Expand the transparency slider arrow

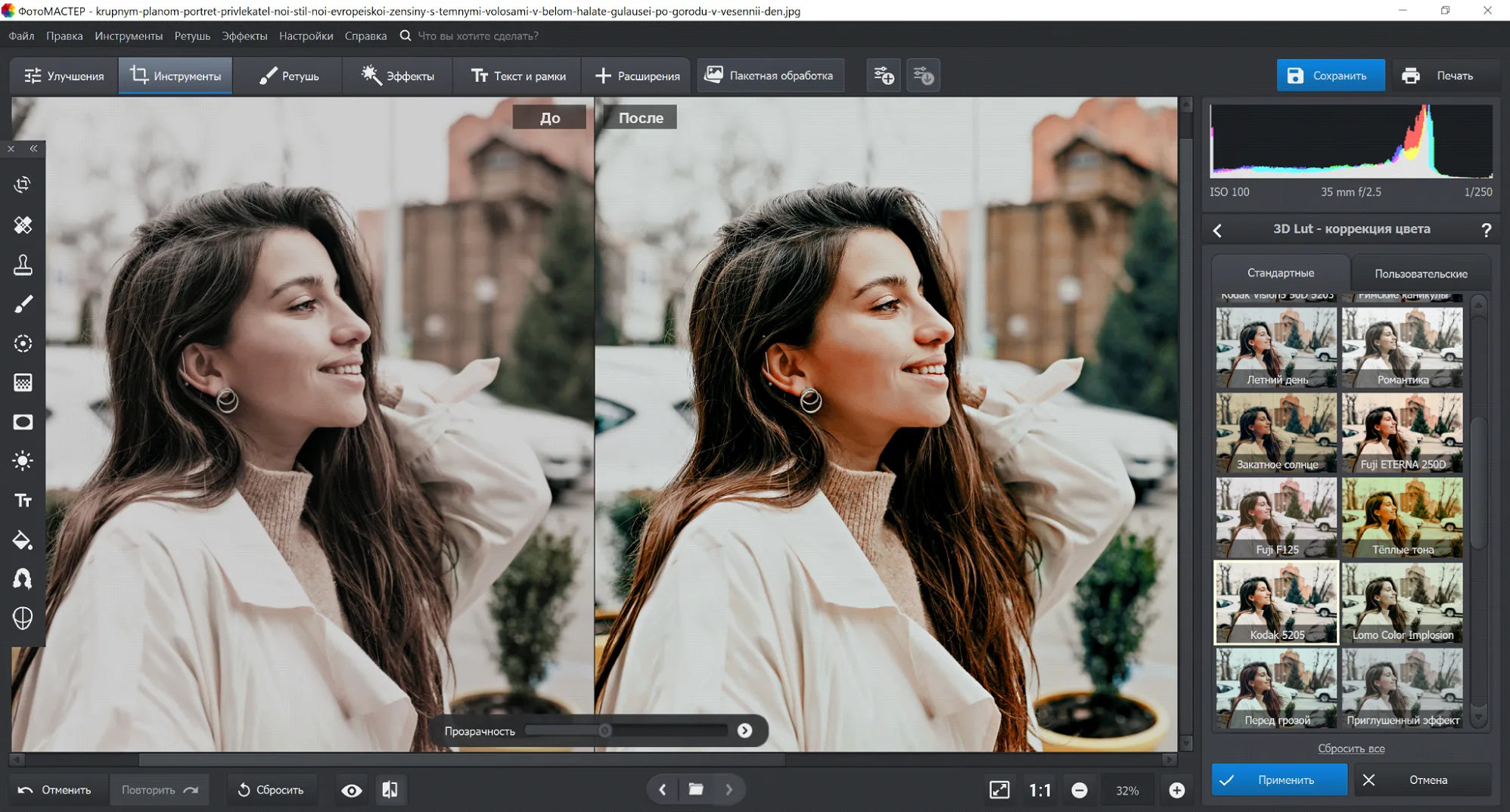744,730
